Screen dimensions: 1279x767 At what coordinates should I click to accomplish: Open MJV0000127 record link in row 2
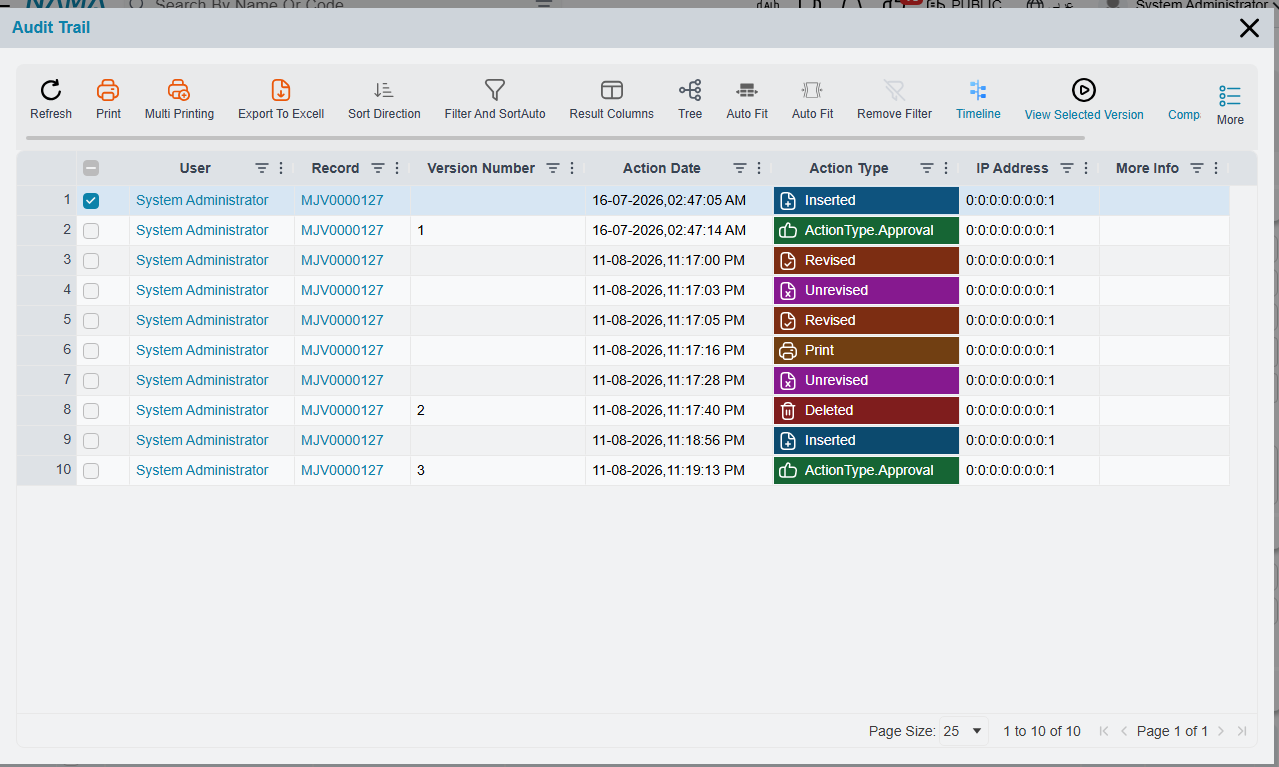(342, 230)
